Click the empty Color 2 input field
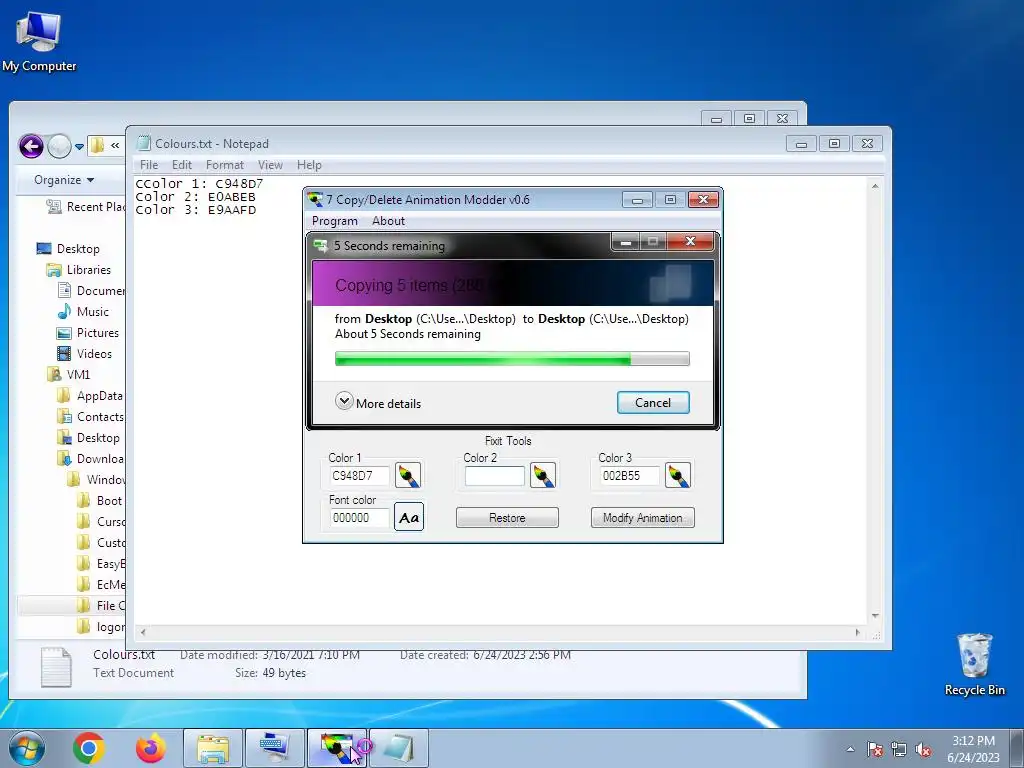This screenshot has height=768, width=1024. click(x=494, y=475)
